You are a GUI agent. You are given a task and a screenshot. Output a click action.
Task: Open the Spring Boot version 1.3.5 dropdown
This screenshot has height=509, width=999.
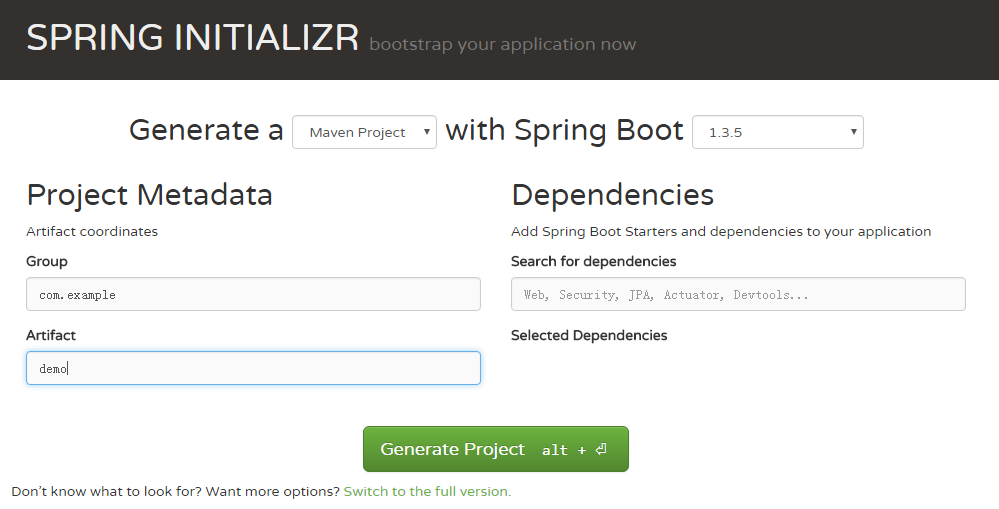click(x=778, y=132)
